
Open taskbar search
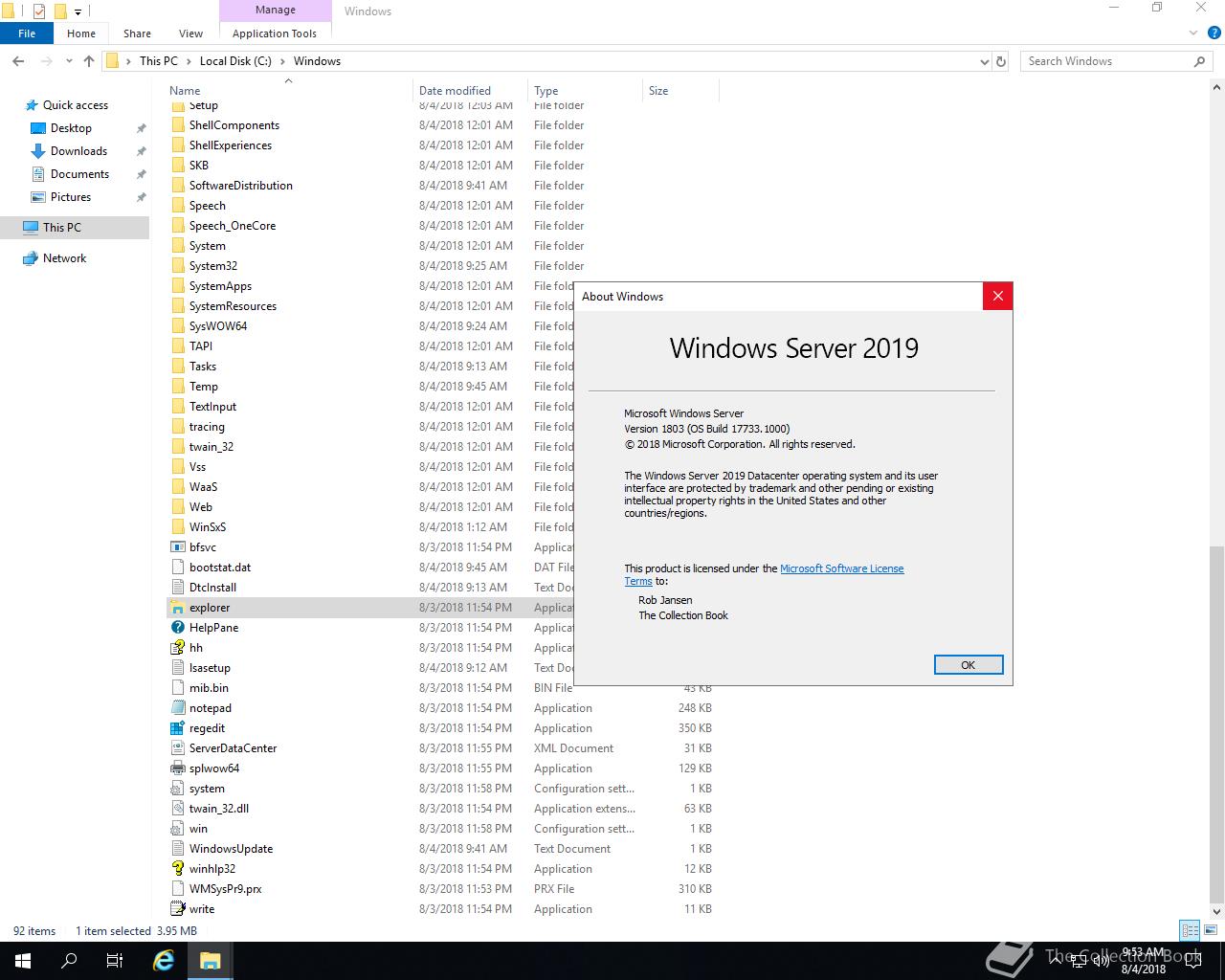(x=69, y=961)
